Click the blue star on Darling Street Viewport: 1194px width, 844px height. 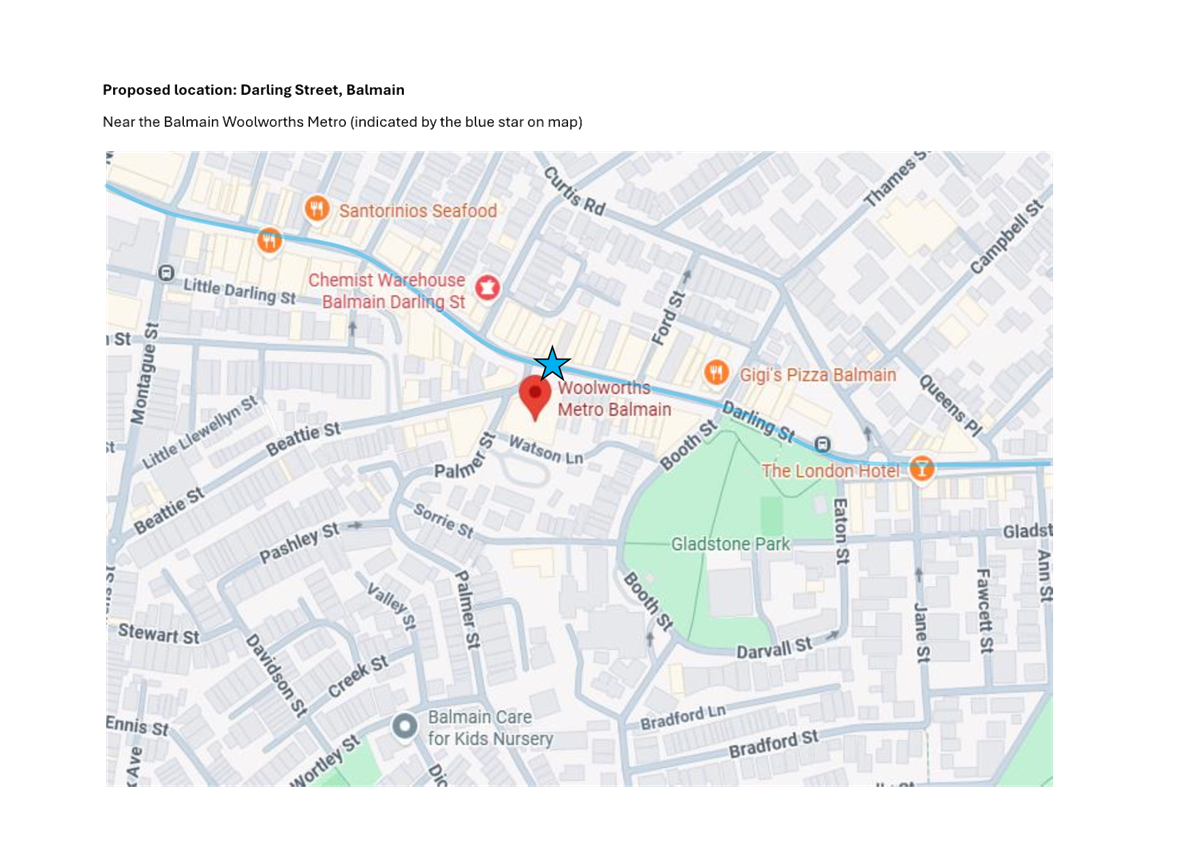552,364
